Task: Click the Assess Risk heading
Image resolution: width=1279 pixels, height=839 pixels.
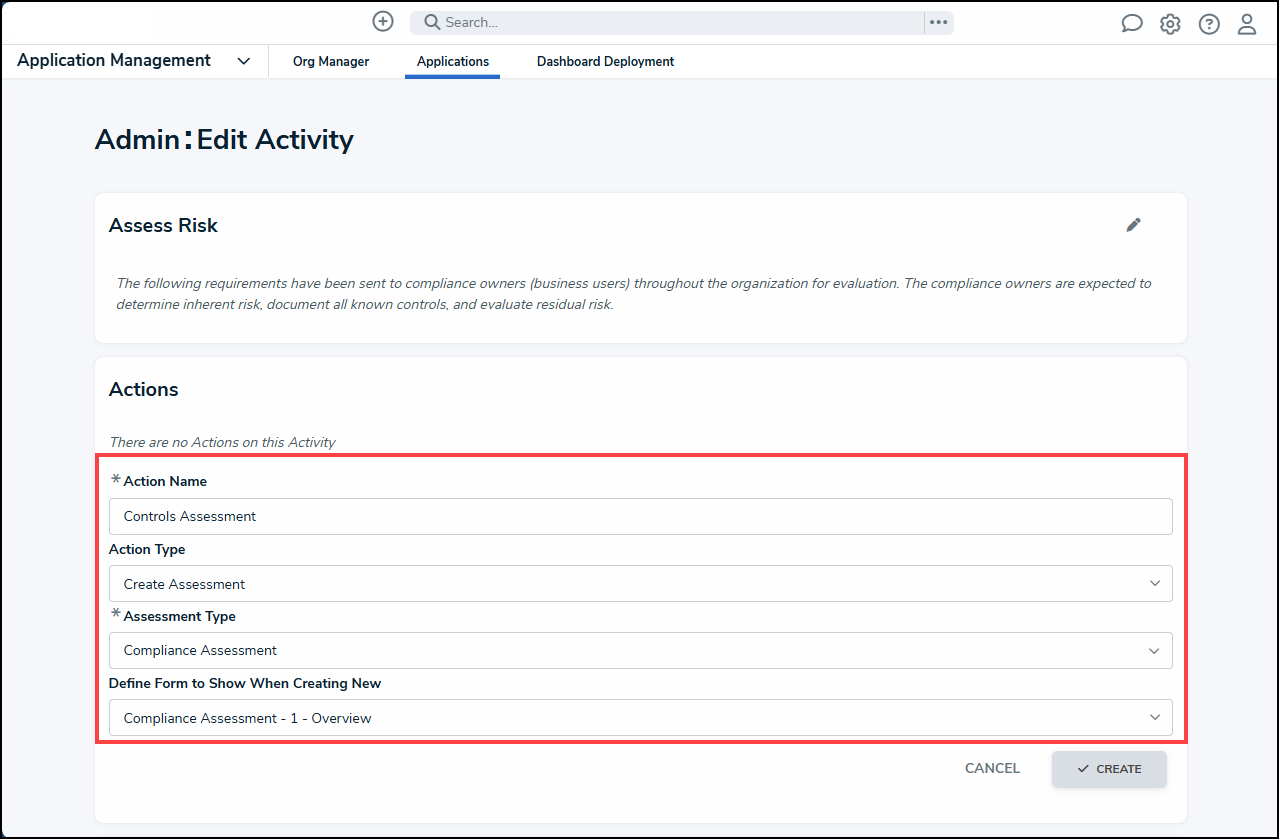Action: tap(163, 226)
